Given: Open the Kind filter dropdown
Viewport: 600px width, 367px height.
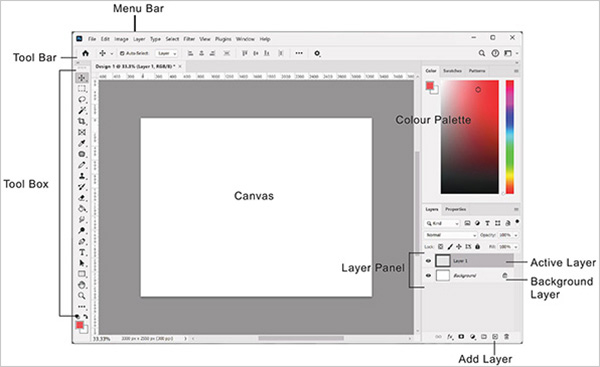Looking at the screenshot, I should (442, 223).
